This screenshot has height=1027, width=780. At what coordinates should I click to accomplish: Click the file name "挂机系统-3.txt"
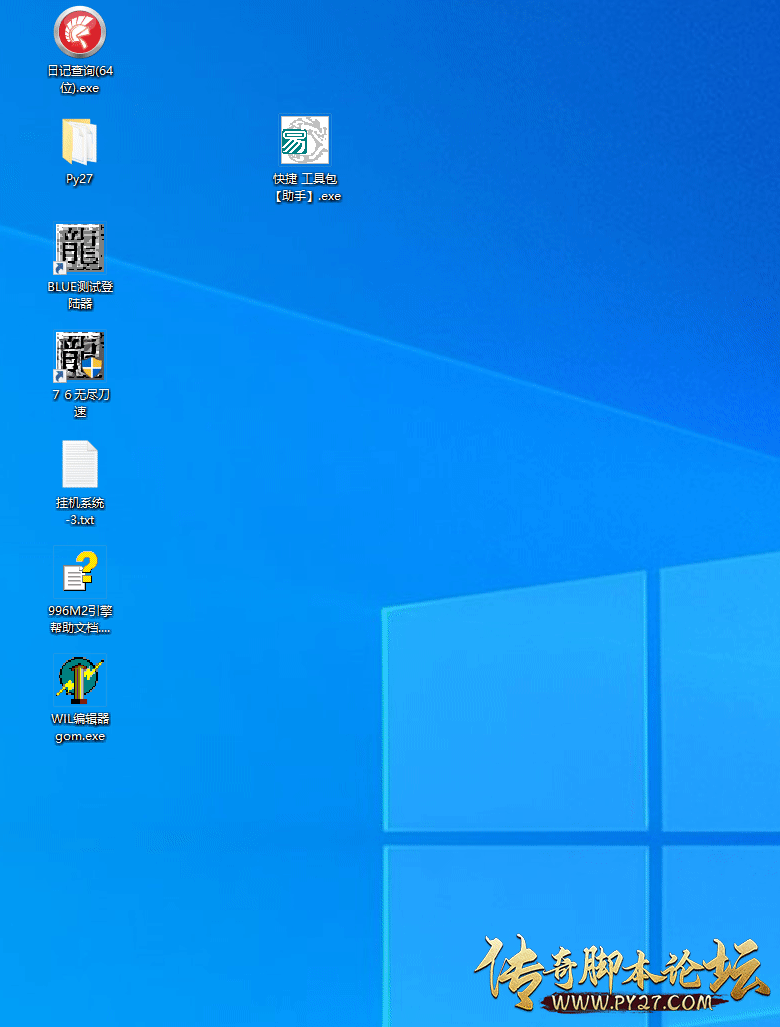point(80,512)
